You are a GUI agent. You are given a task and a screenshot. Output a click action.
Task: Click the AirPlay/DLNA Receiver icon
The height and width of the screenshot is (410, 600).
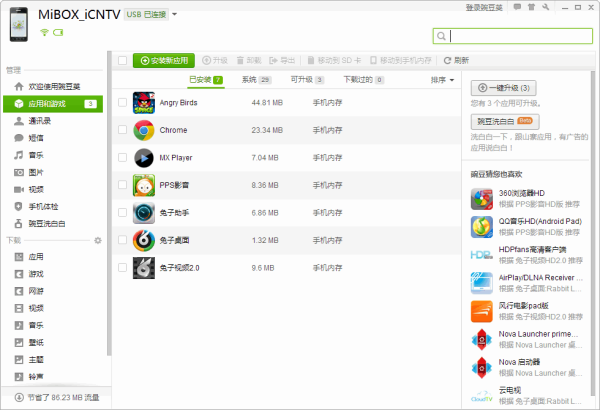pyautogui.click(x=482, y=283)
